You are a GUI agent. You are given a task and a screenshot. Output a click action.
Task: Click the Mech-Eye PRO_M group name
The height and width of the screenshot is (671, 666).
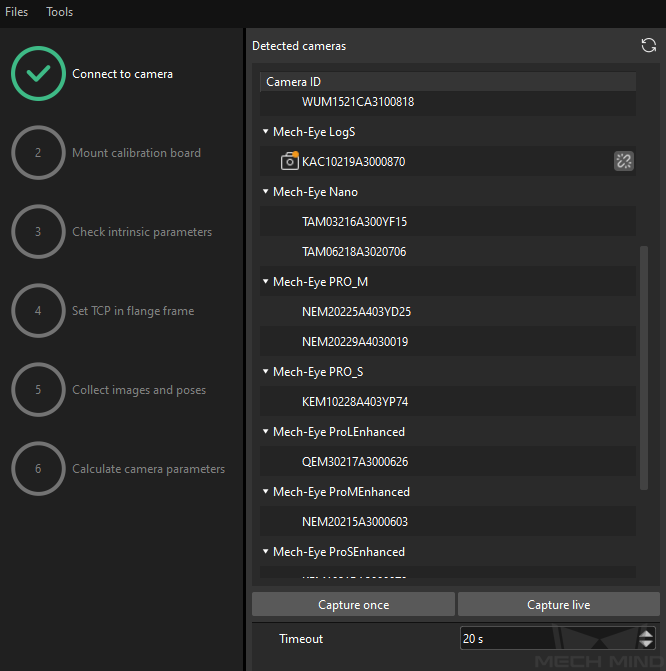320,282
